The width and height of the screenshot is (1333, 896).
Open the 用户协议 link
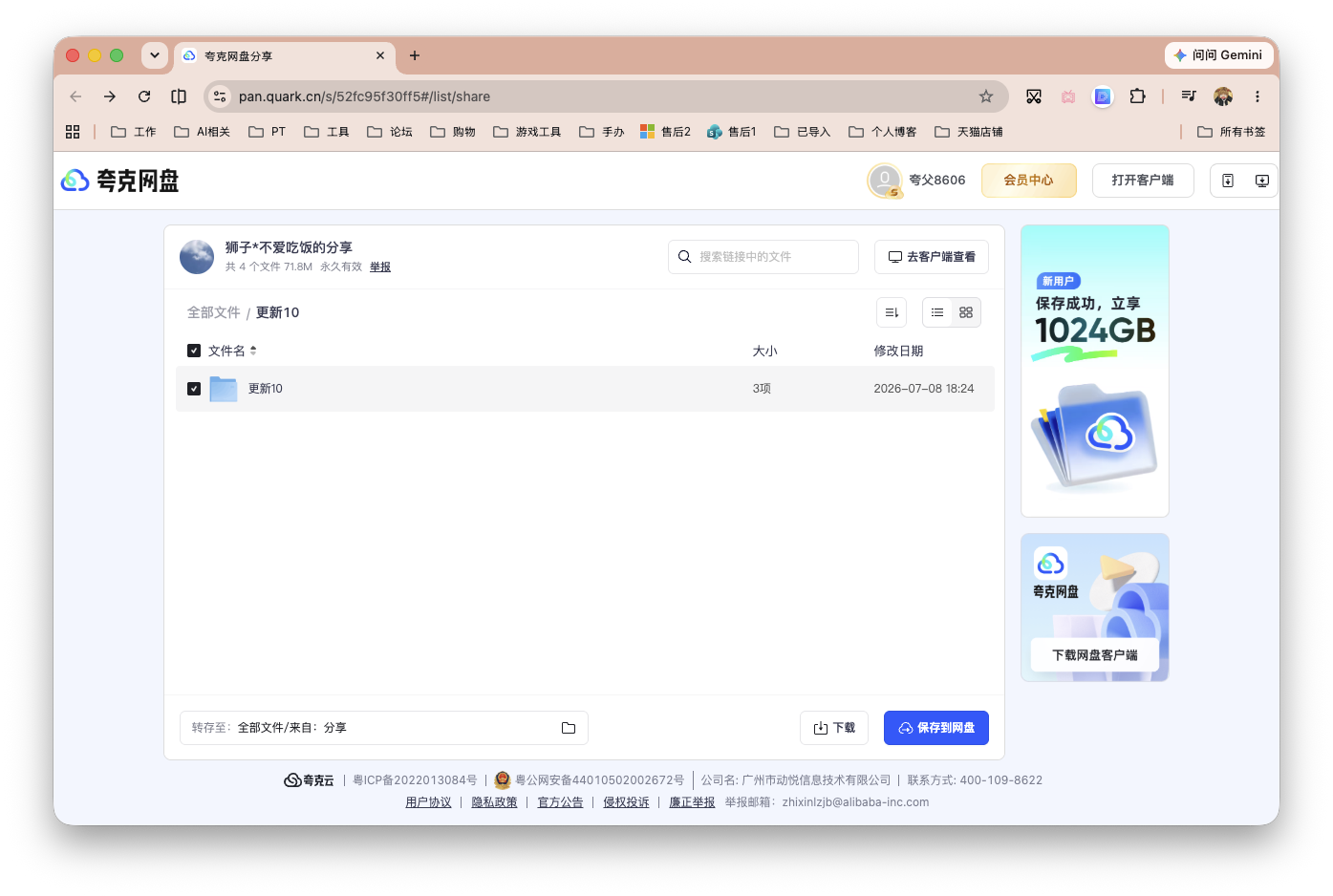click(428, 802)
